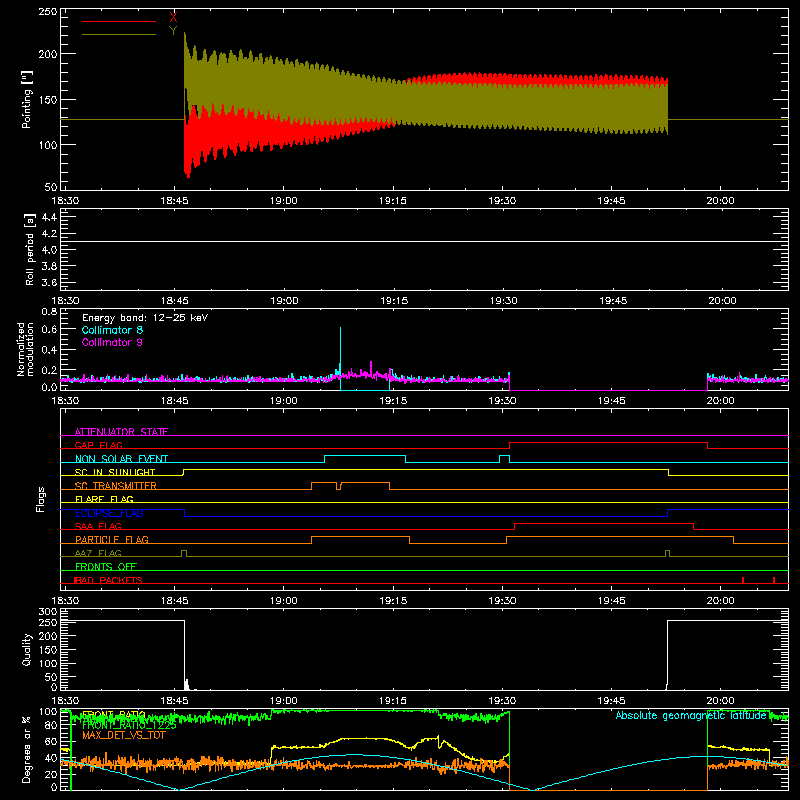Click the 'Pointing' axis label
The image size is (800, 800).
pos(27,99)
